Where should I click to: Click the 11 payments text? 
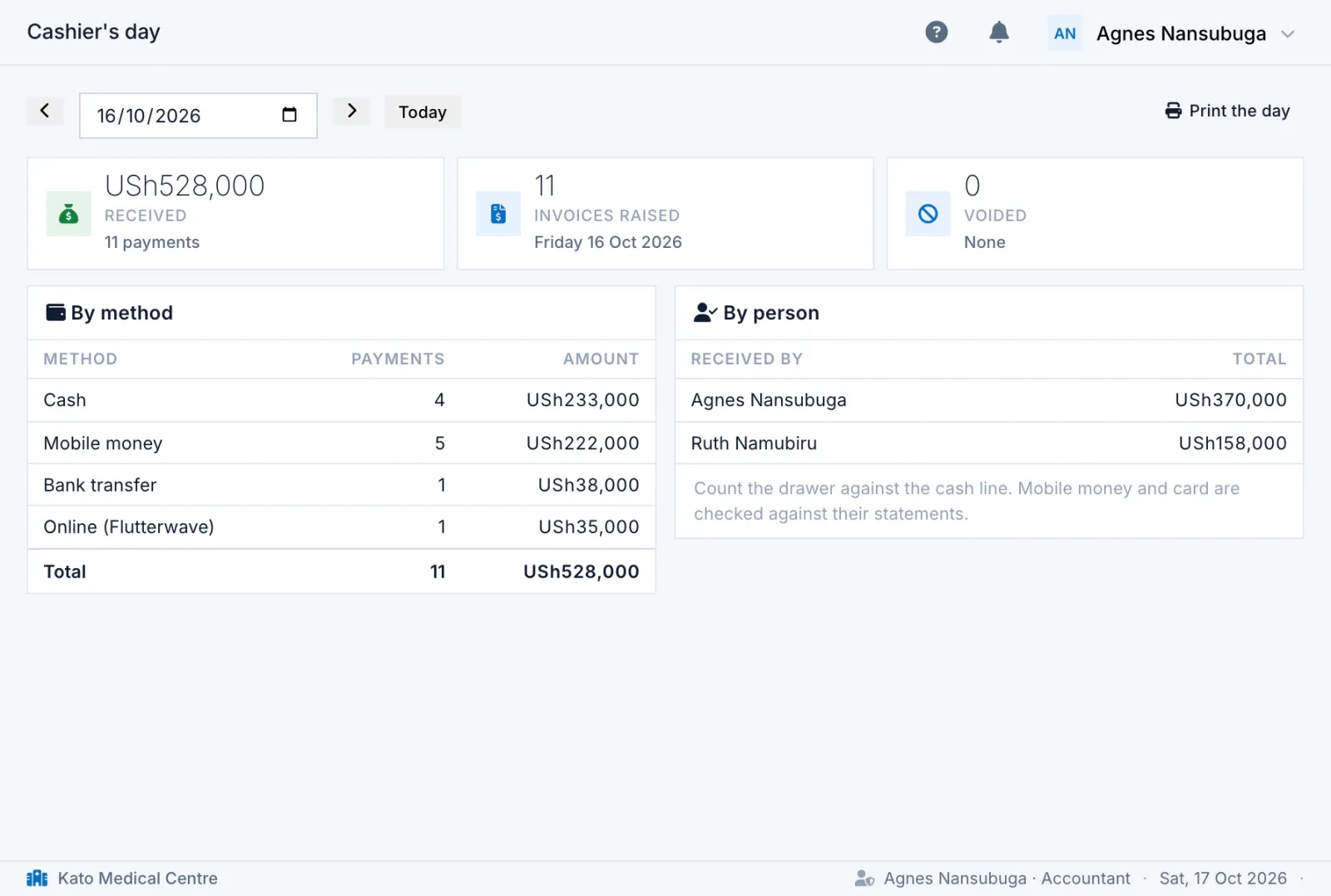[x=152, y=242]
